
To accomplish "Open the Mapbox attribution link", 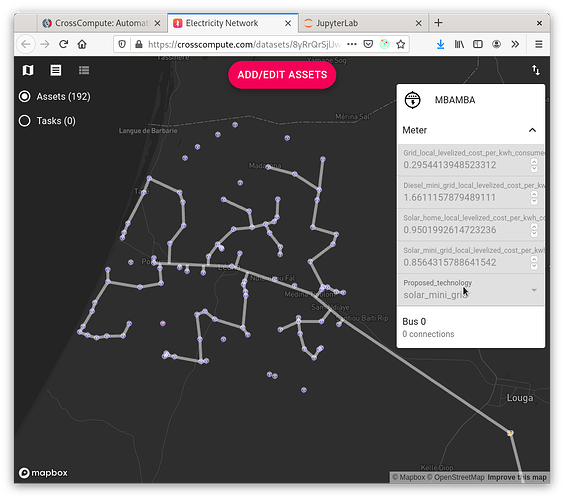I will pos(409,477).
